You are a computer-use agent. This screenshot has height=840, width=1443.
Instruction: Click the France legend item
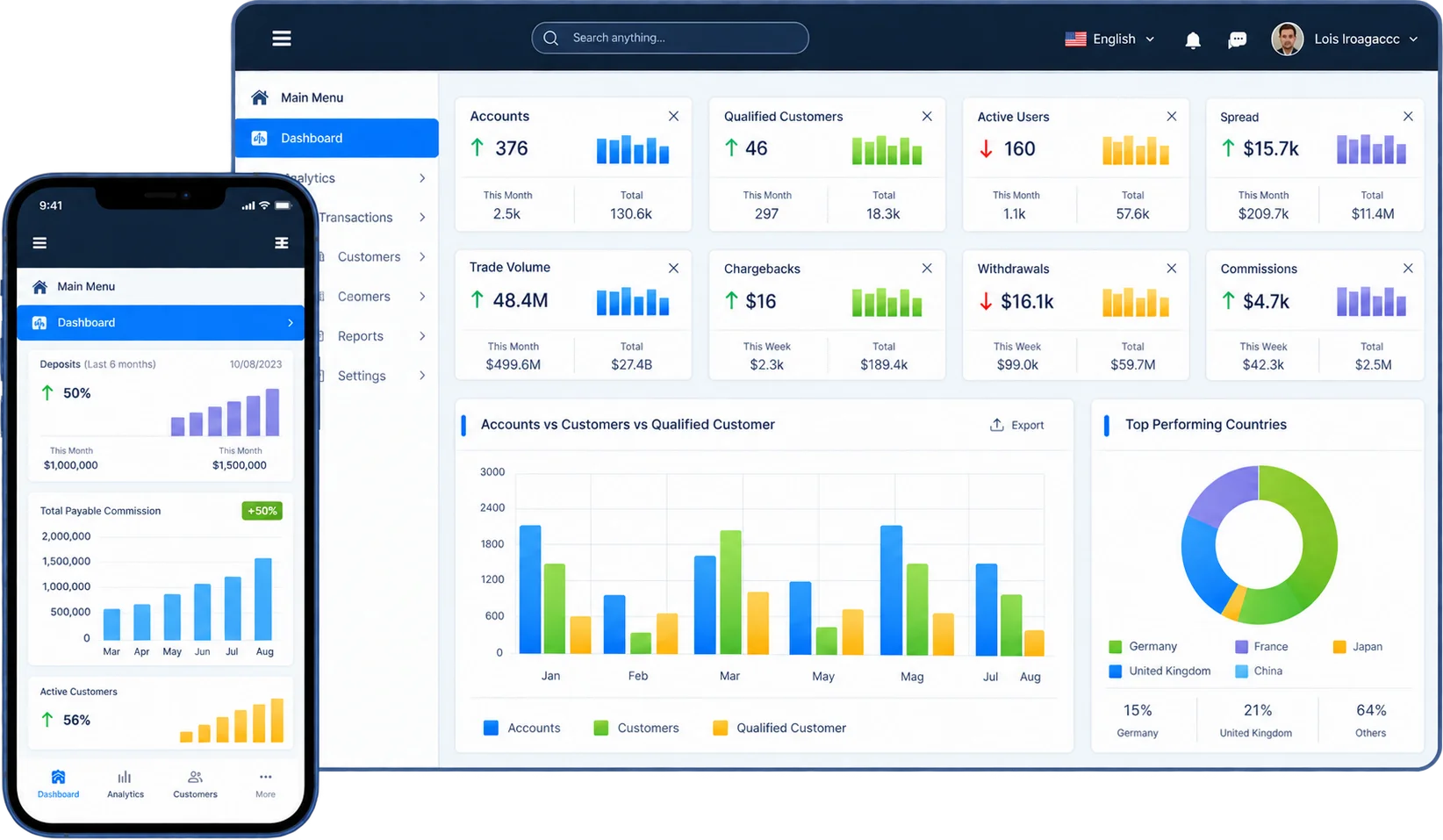(x=1261, y=646)
